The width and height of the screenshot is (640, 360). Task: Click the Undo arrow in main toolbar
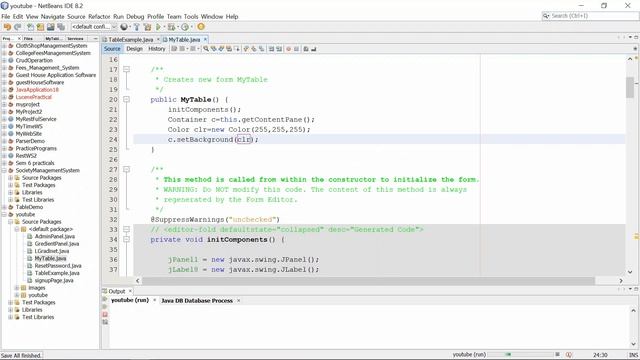click(x=7, y=27)
